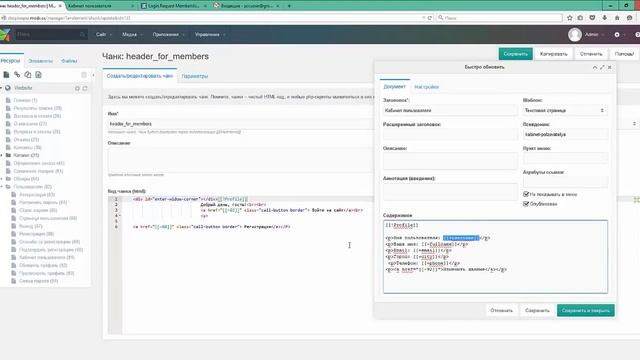640x360 pixels.
Task: Click the browser bookmark star icon
Action: [570, 18]
